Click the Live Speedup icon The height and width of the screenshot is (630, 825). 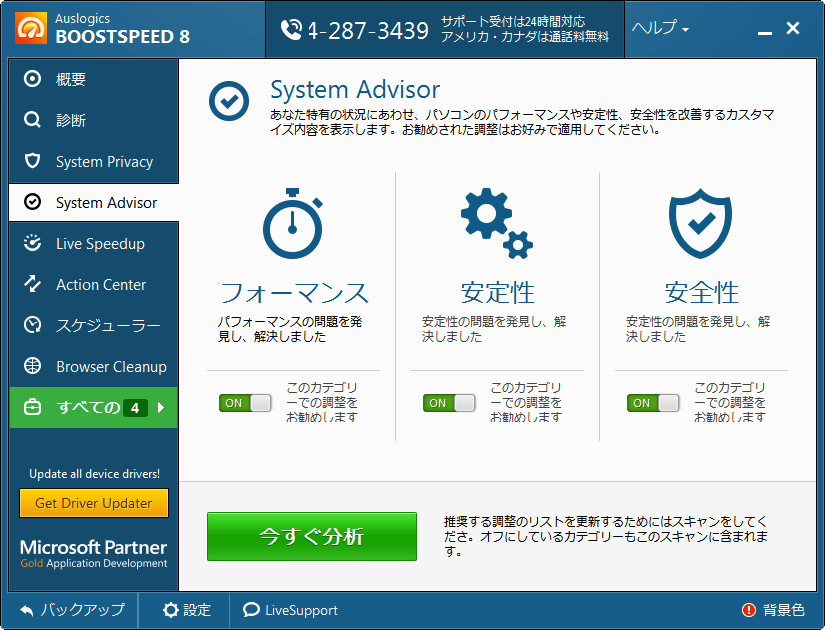tap(32, 243)
